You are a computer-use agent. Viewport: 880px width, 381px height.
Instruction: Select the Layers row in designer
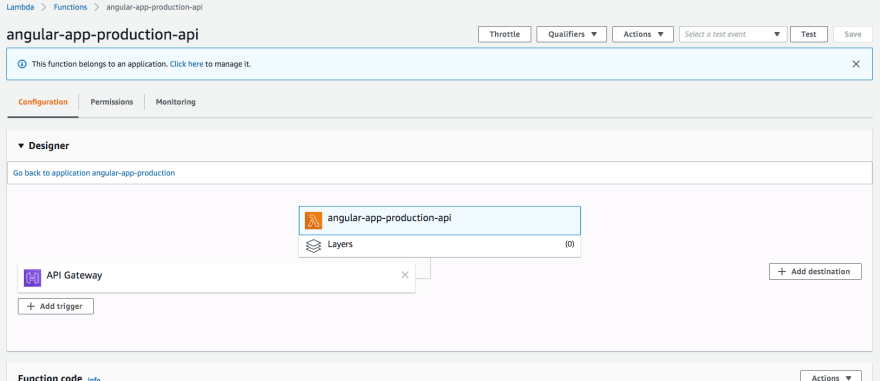[440, 246]
